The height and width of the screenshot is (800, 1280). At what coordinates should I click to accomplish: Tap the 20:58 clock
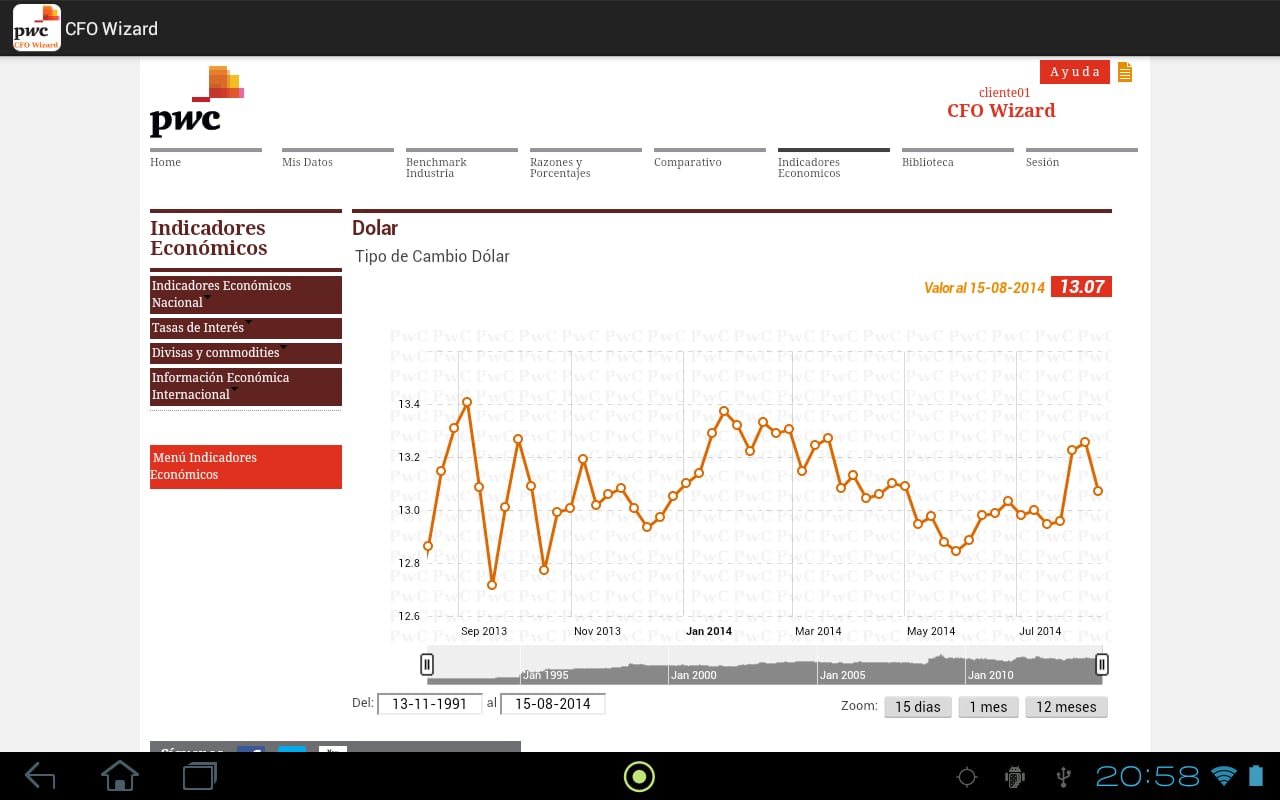coord(1148,776)
